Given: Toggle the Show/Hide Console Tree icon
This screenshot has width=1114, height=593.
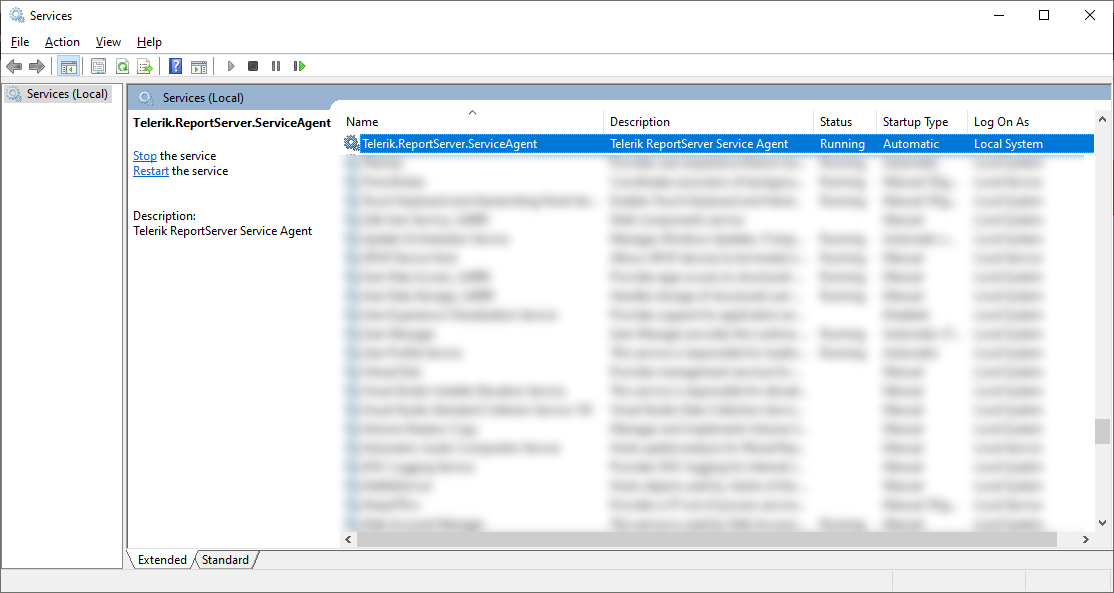Looking at the screenshot, I should (x=70, y=66).
